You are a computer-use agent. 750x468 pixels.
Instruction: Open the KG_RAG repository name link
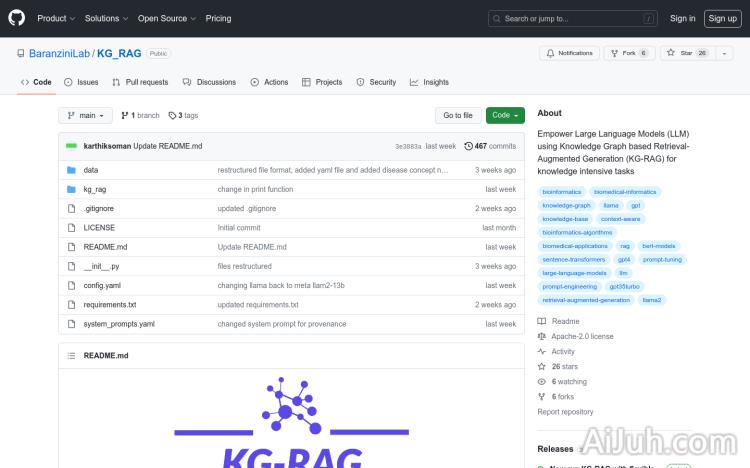(x=119, y=53)
